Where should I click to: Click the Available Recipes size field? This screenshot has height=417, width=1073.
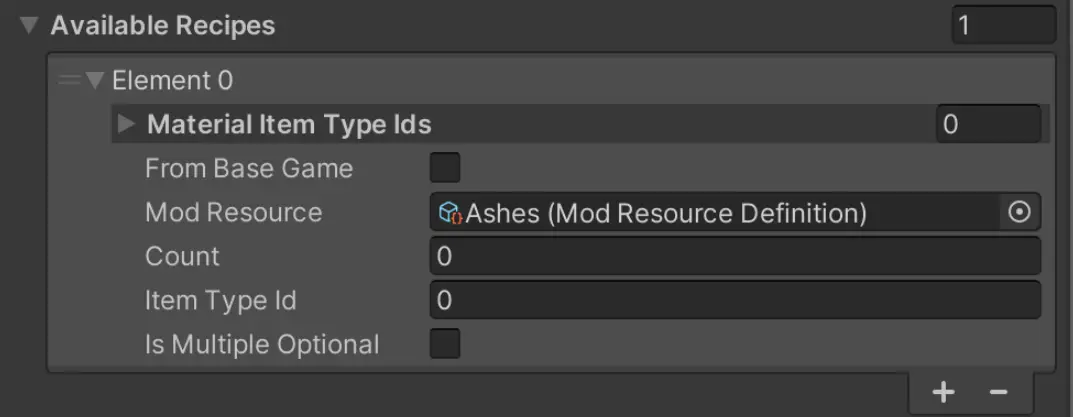[1004, 26]
